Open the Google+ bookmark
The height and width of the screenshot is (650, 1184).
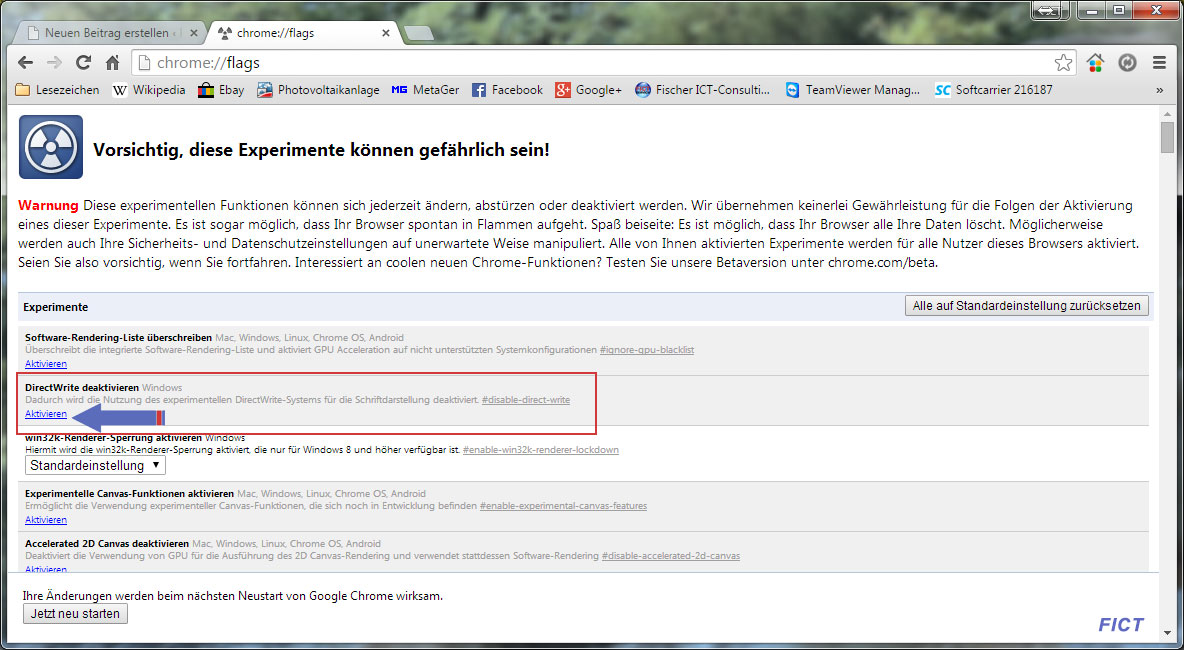[588, 90]
